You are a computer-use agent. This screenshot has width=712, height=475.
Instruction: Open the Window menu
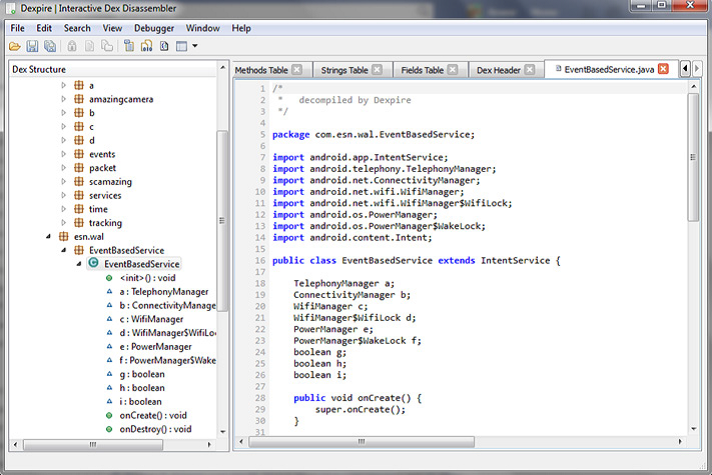pyautogui.click(x=203, y=28)
